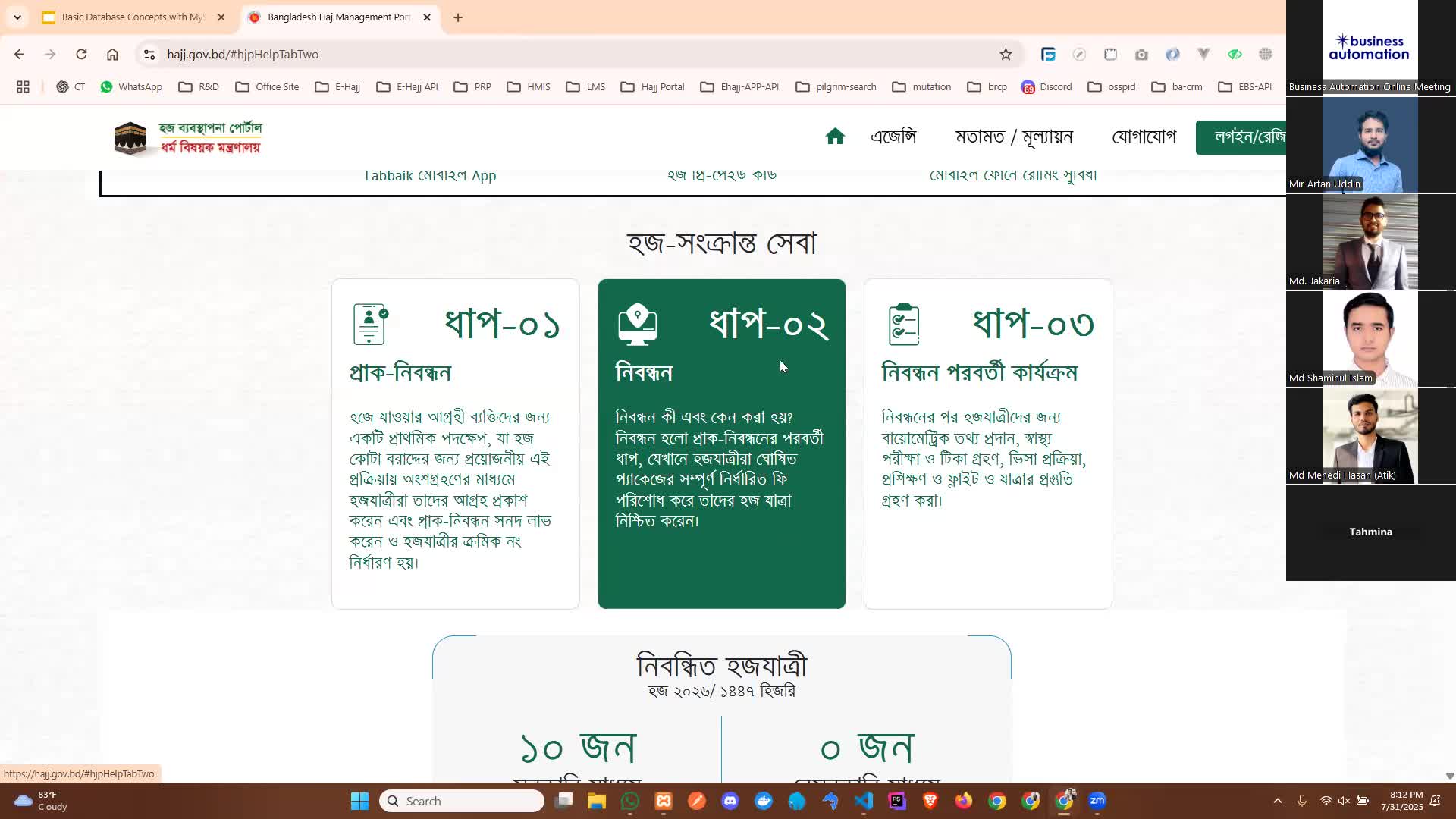Open Windows Start menu
This screenshot has width=1456, height=819.
pos(359,801)
